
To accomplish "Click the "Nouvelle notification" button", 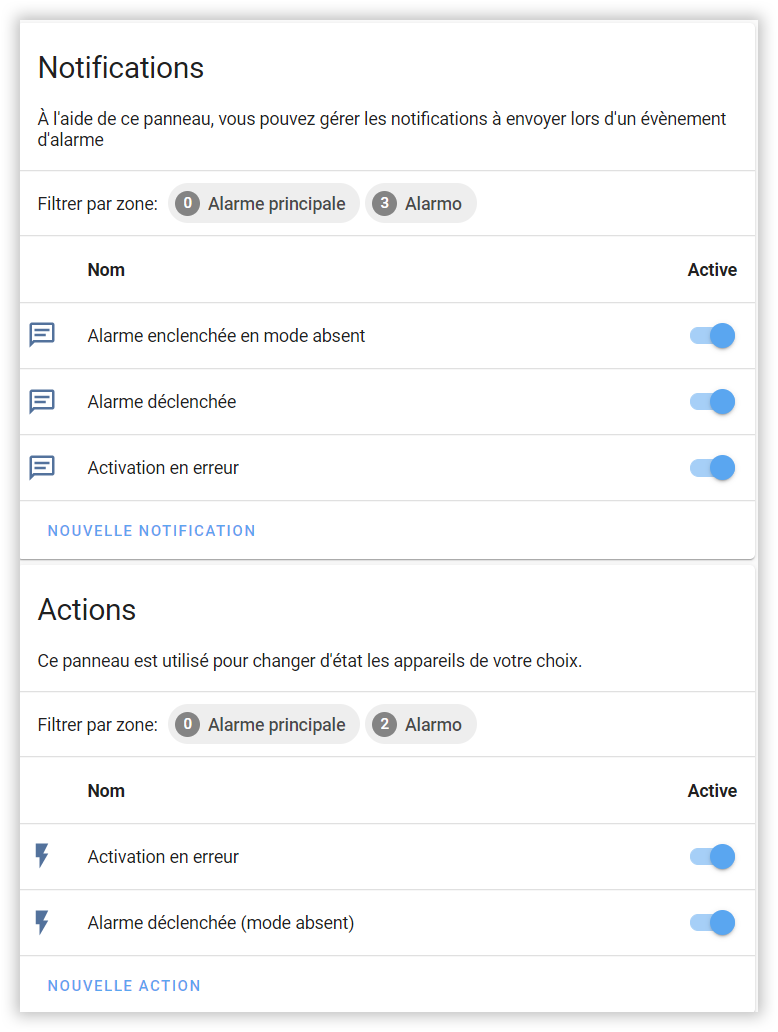I will click(x=152, y=531).
